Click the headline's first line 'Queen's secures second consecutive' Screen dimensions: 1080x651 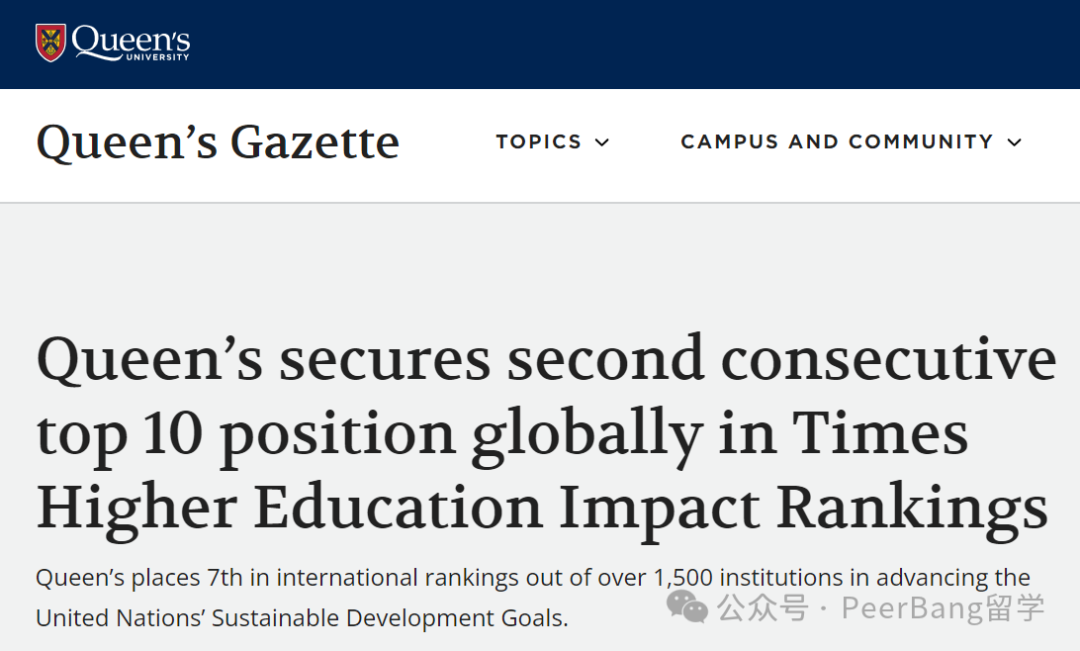546,360
